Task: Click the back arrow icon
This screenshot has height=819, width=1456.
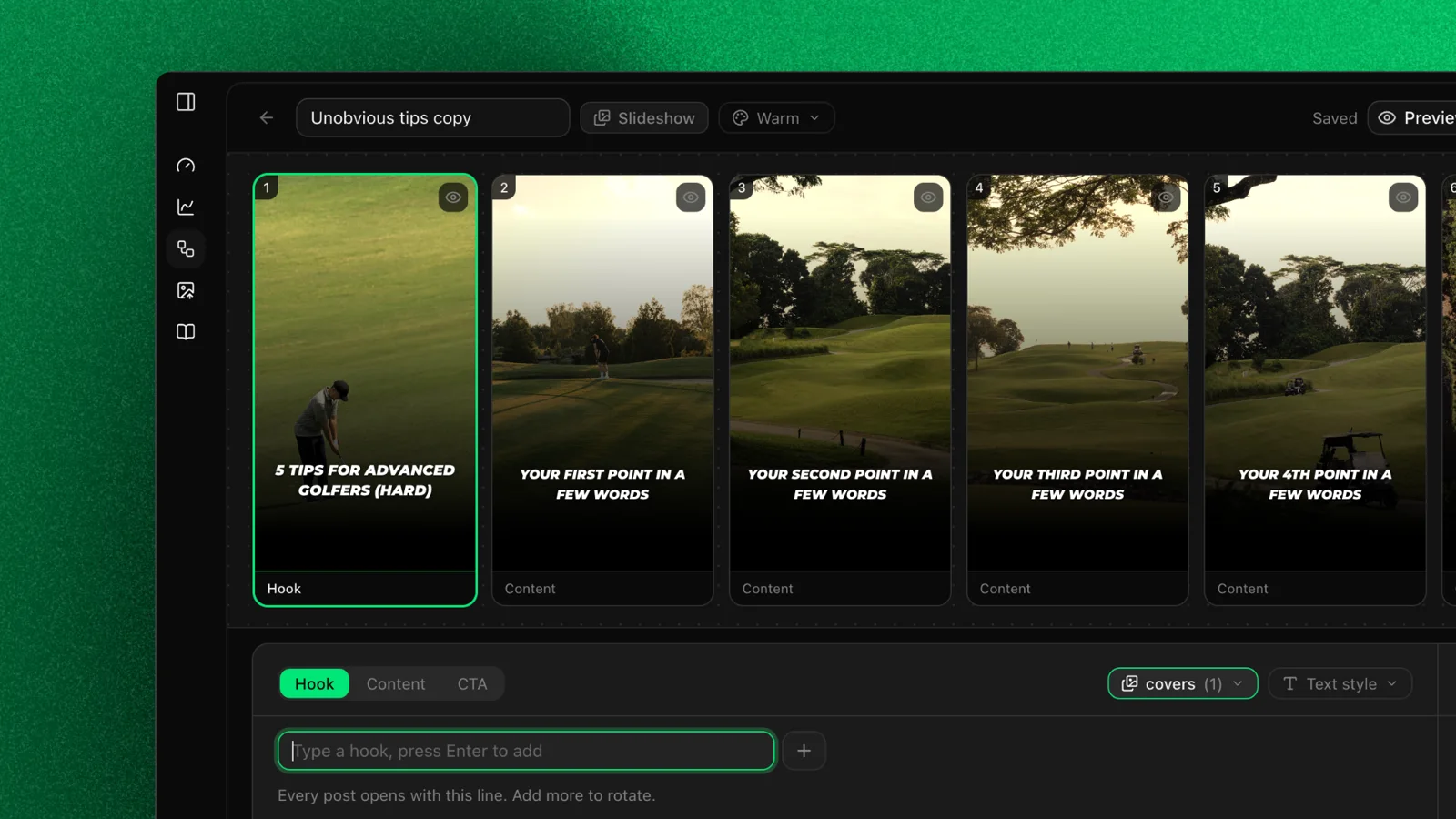Action: (267, 117)
